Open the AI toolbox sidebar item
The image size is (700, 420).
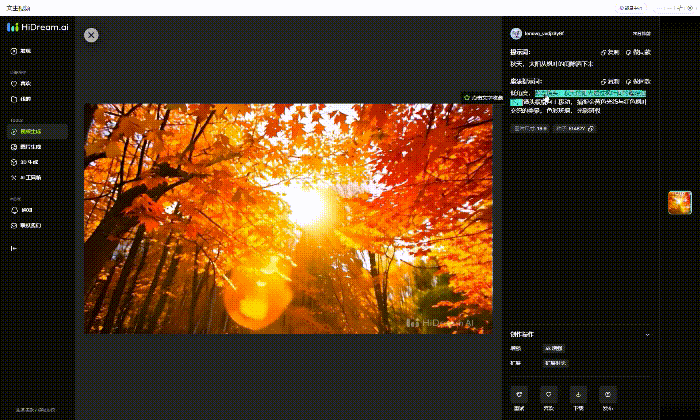click(34, 177)
